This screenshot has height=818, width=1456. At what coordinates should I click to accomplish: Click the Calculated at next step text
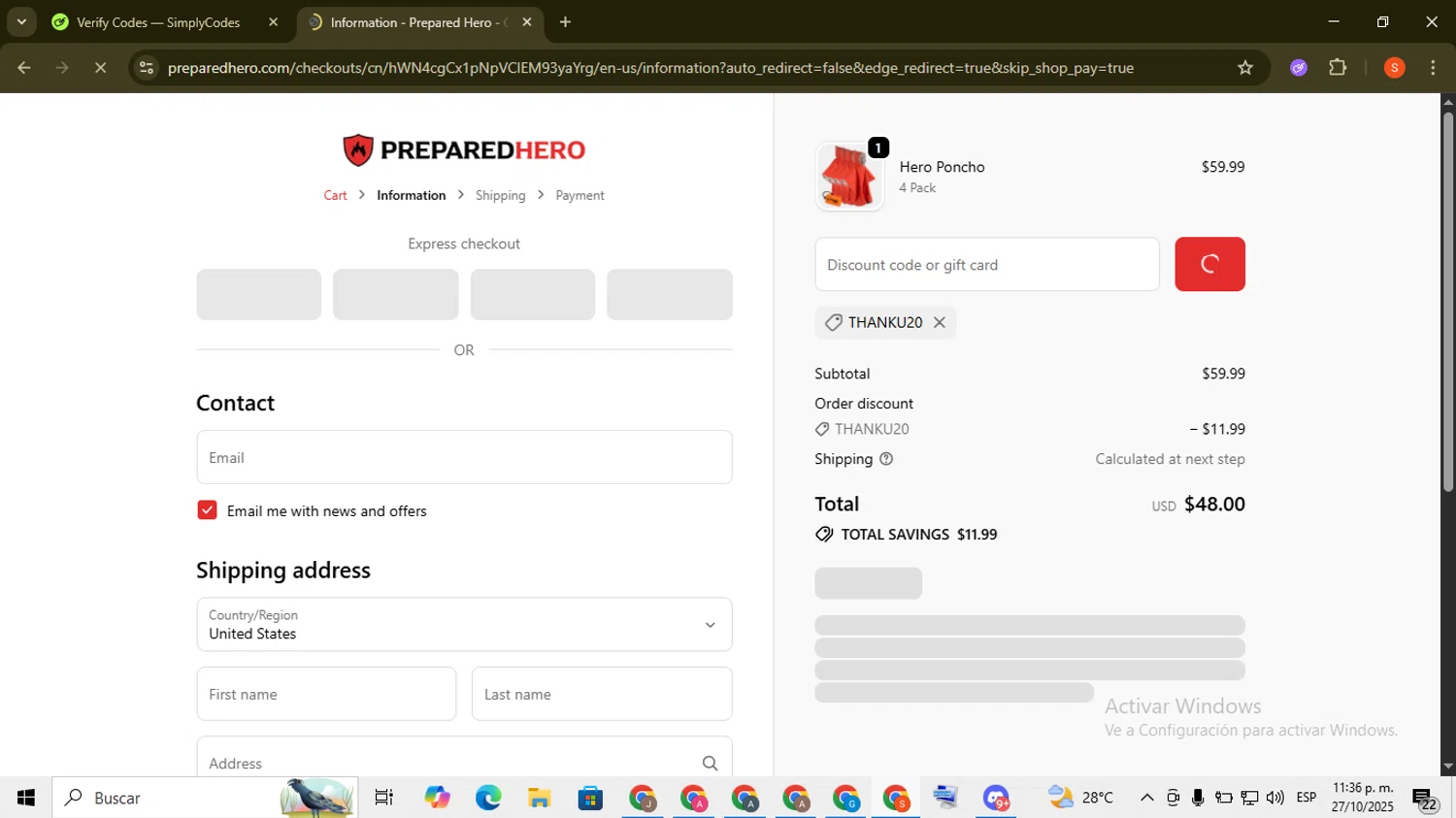(1170, 459)
